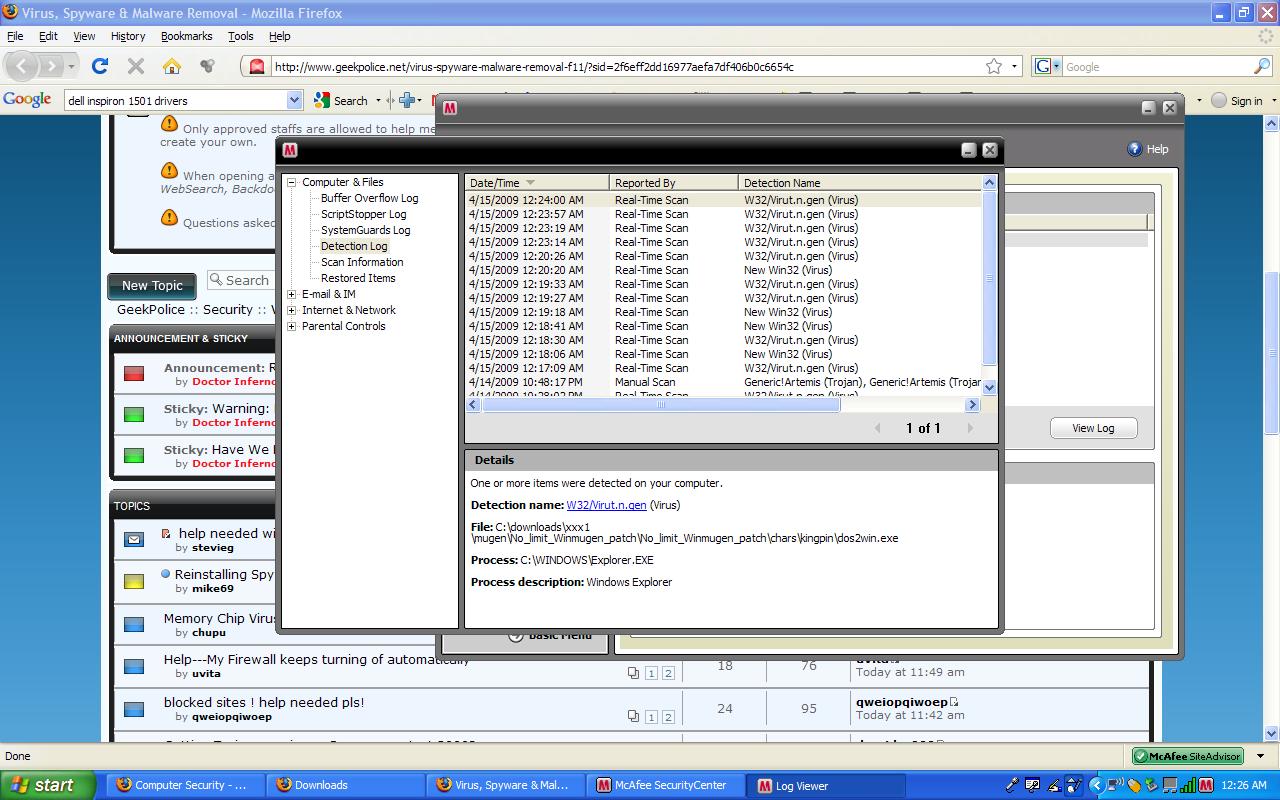Open the back/forward history dropdown arrow
The width and height of the screenshot is (1280, 800).
(72, 67)
